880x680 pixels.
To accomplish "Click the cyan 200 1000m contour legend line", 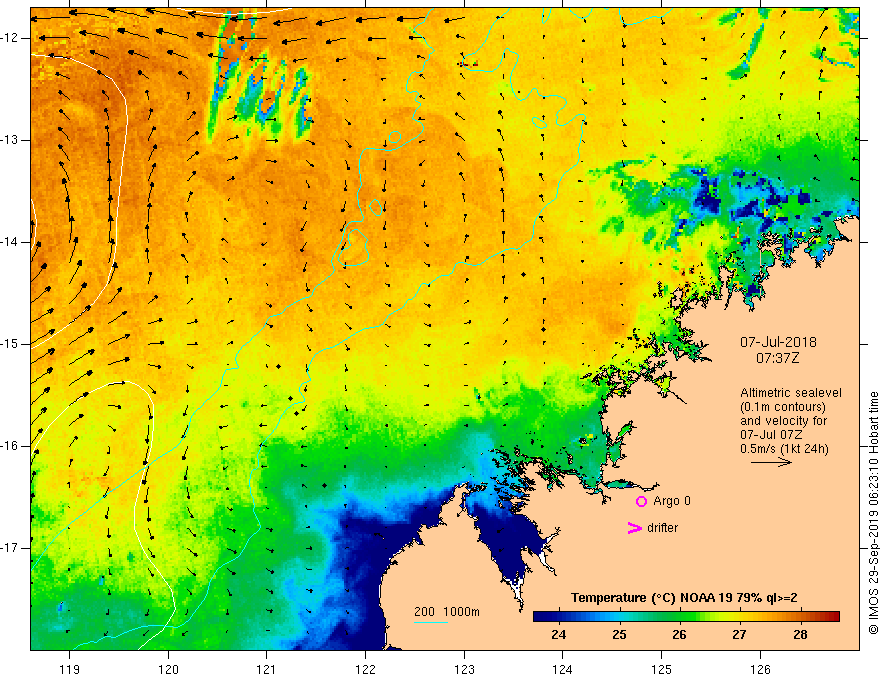I will click(x=431, y=622).
